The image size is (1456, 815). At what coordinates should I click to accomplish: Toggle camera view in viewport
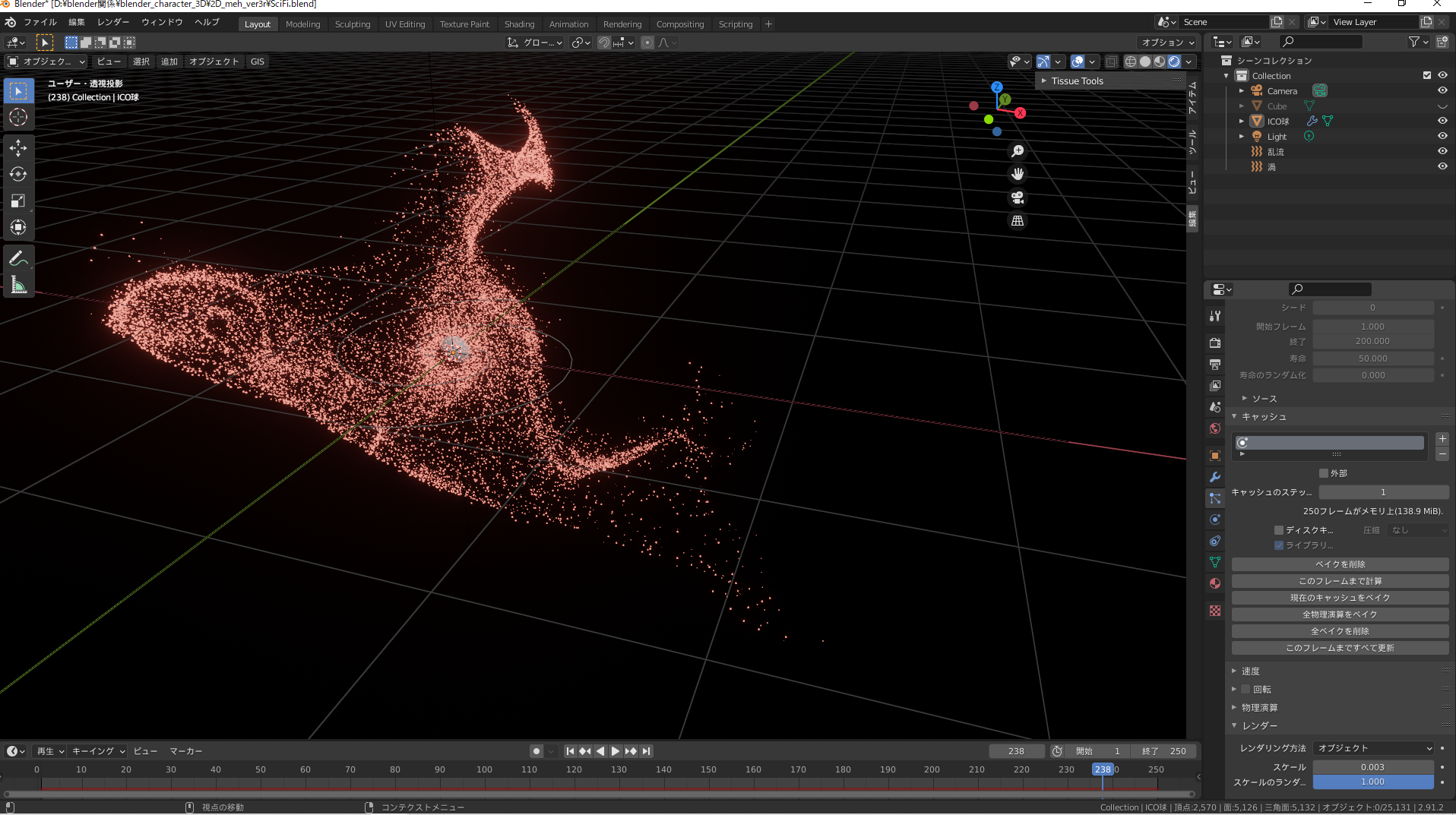(1018, 197)
